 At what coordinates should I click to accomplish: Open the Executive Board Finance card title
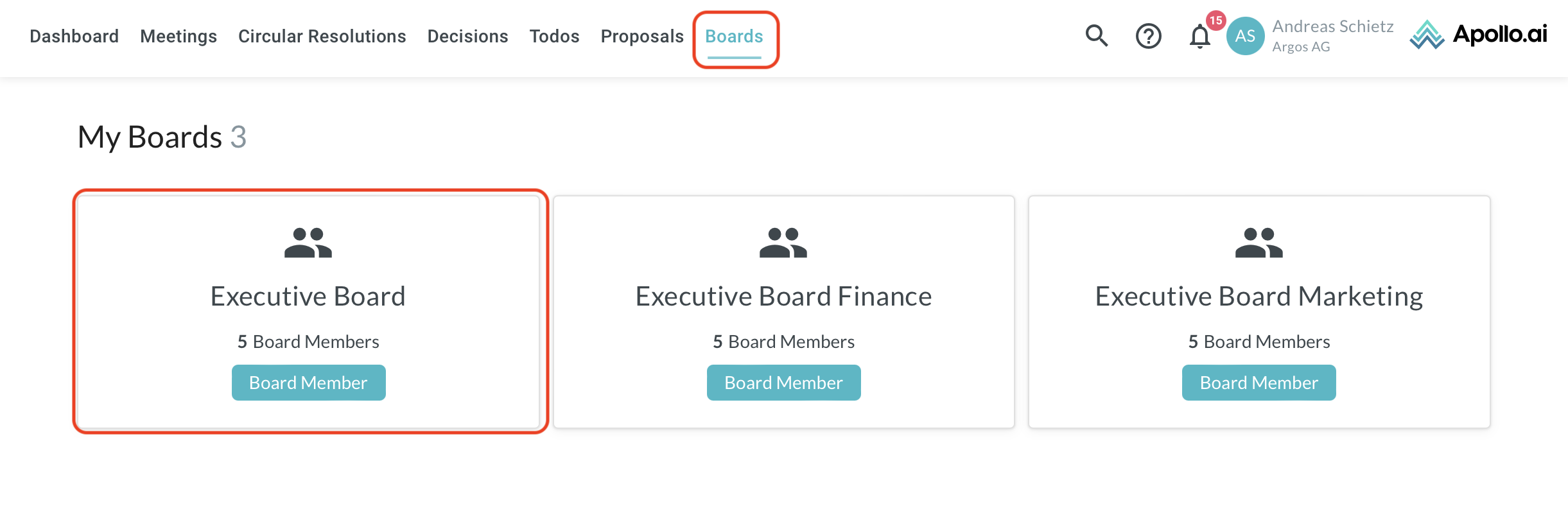coord(783,297)
